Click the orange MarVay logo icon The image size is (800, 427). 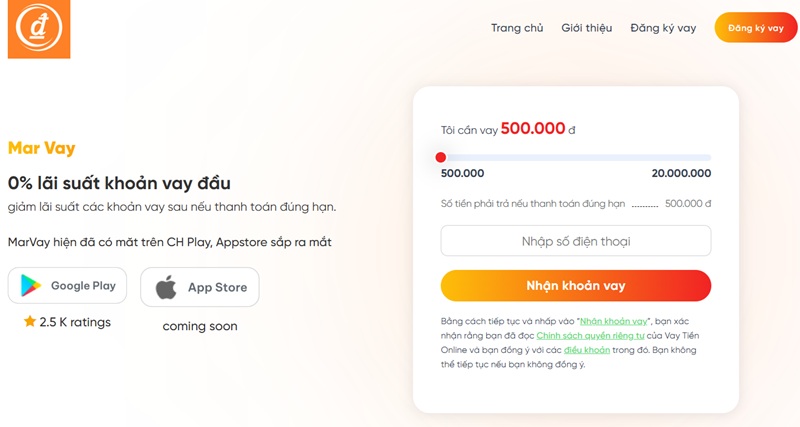(38, 29)
